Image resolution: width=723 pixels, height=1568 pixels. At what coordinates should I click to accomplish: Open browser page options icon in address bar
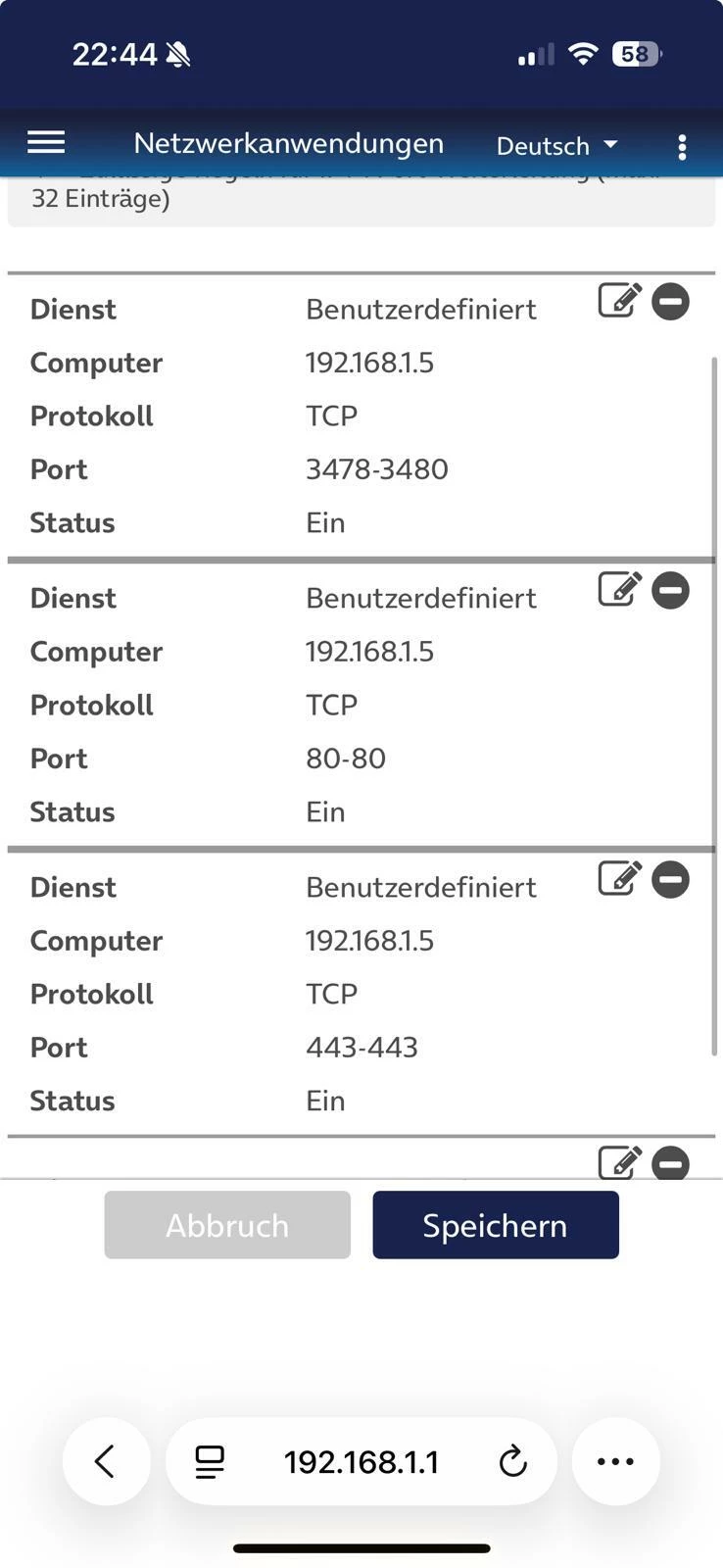coord(210,1462)
